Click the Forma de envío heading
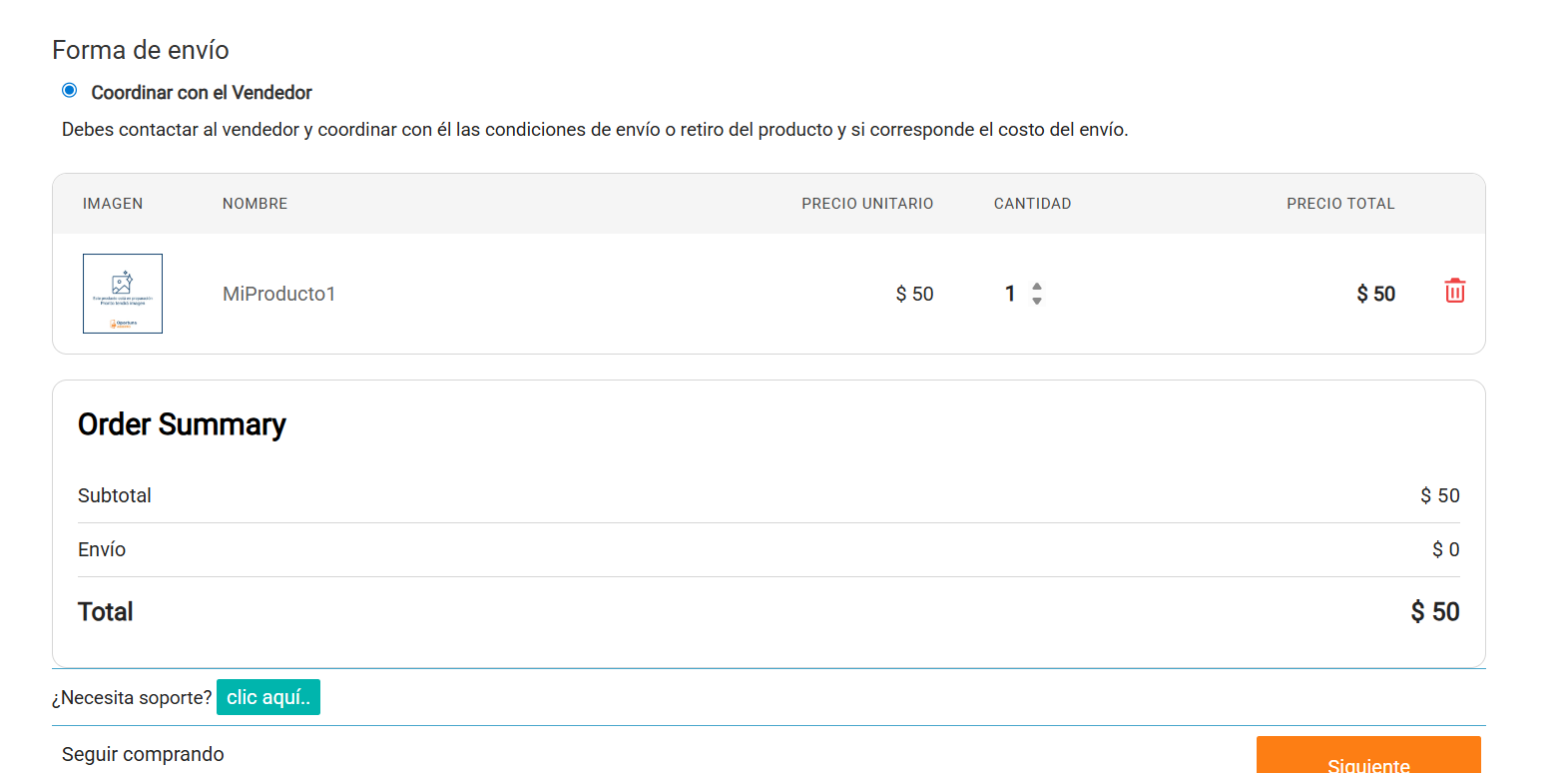Screen dimensions: 1568x773 [141, 50]
